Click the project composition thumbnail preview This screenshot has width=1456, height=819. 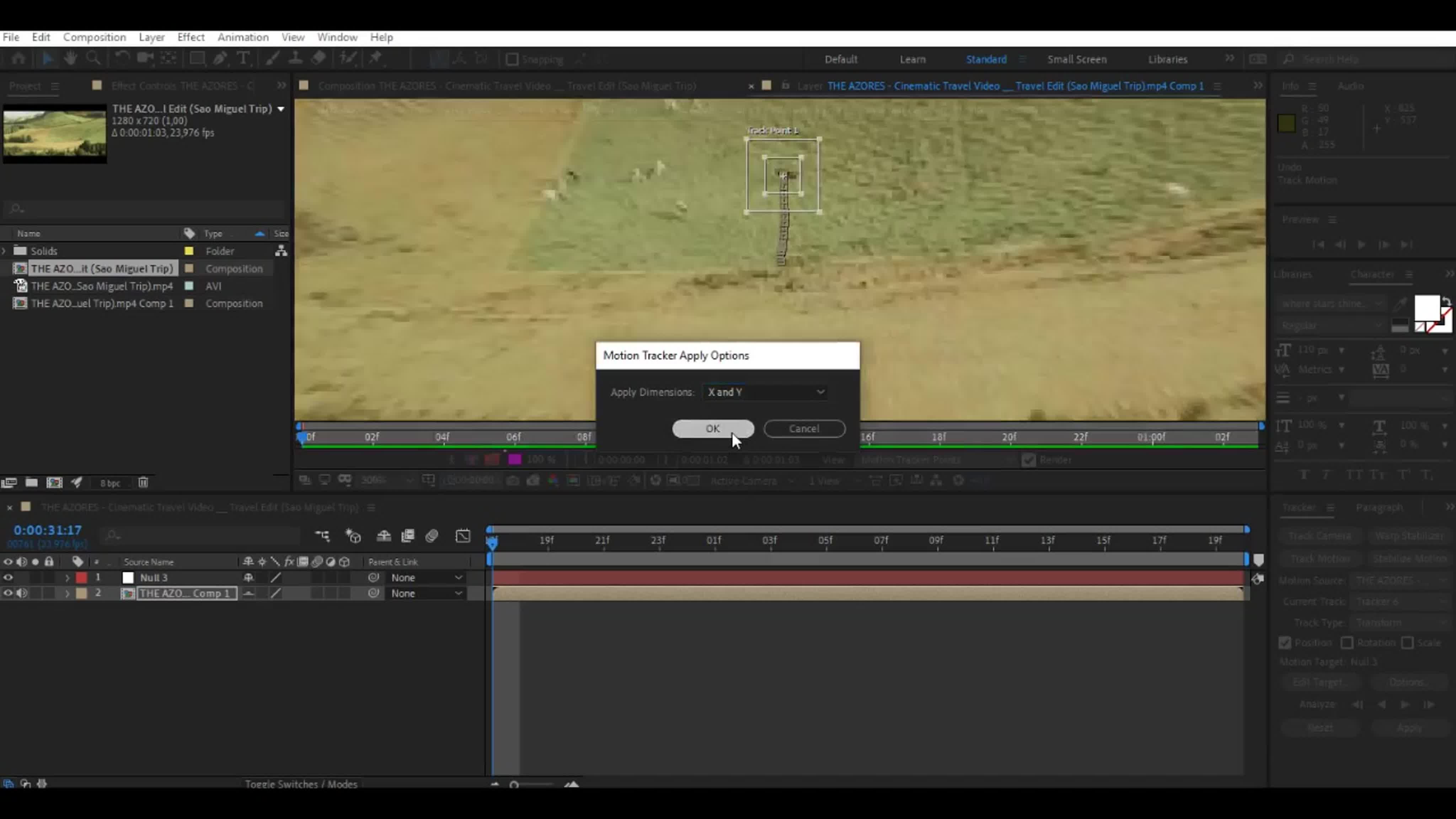click(54, 133)
